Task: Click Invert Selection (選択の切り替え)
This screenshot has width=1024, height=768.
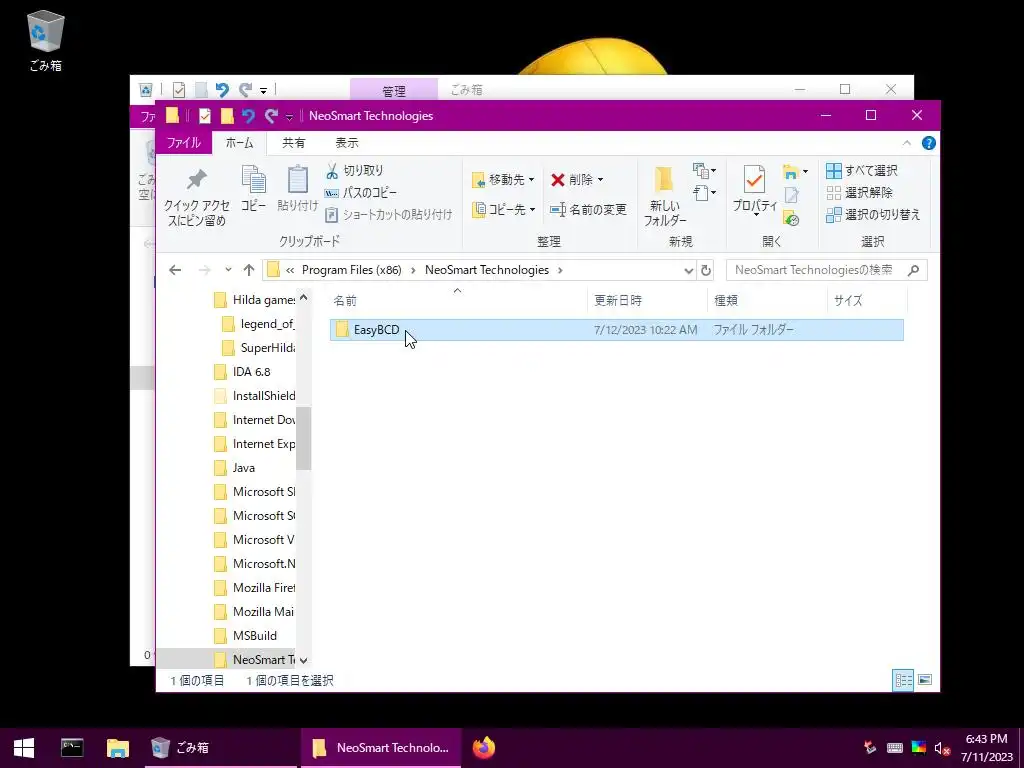Action: (873, 214)
